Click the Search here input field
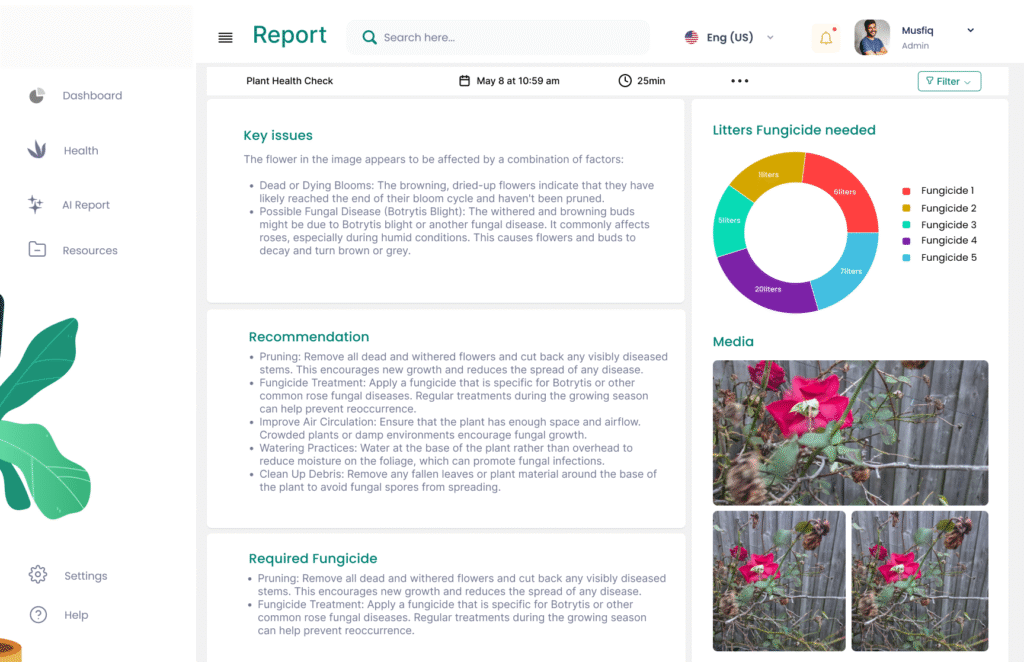This screenshot has width=1024, height=662. [x=498, y=38]
